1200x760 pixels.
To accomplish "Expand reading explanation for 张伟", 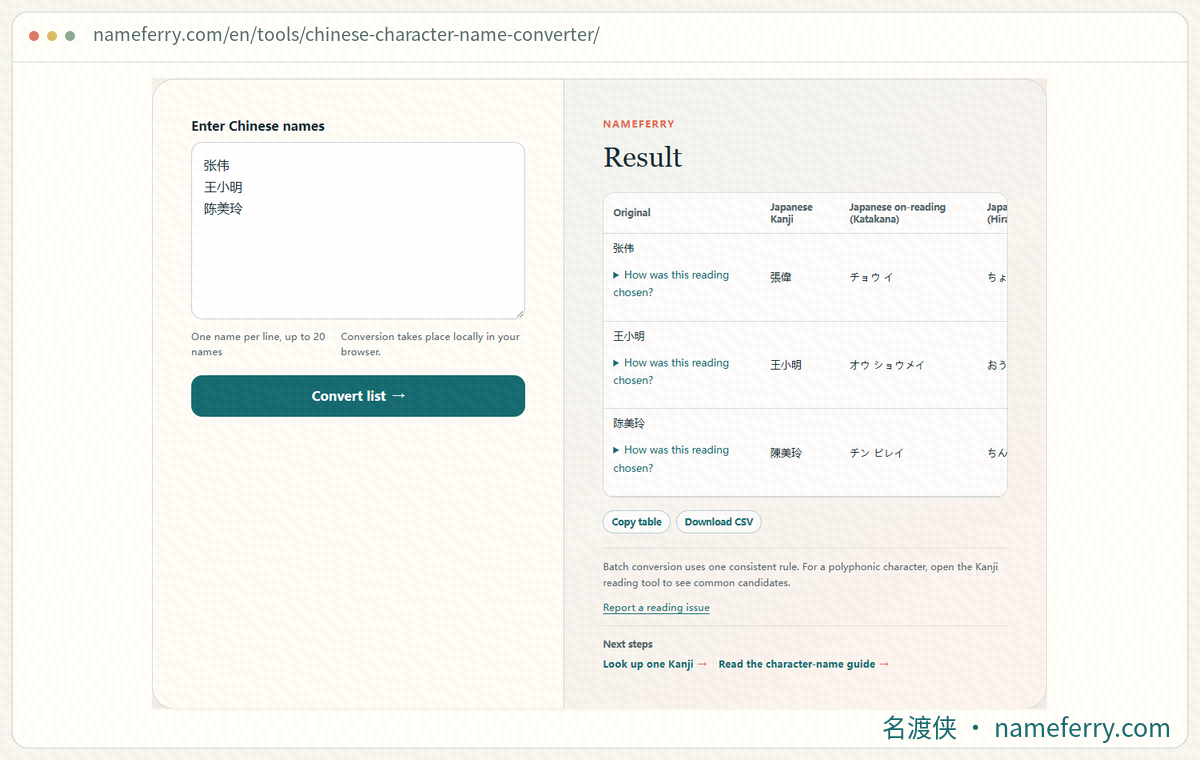I will pyautogui.click(x=671, y=284).
